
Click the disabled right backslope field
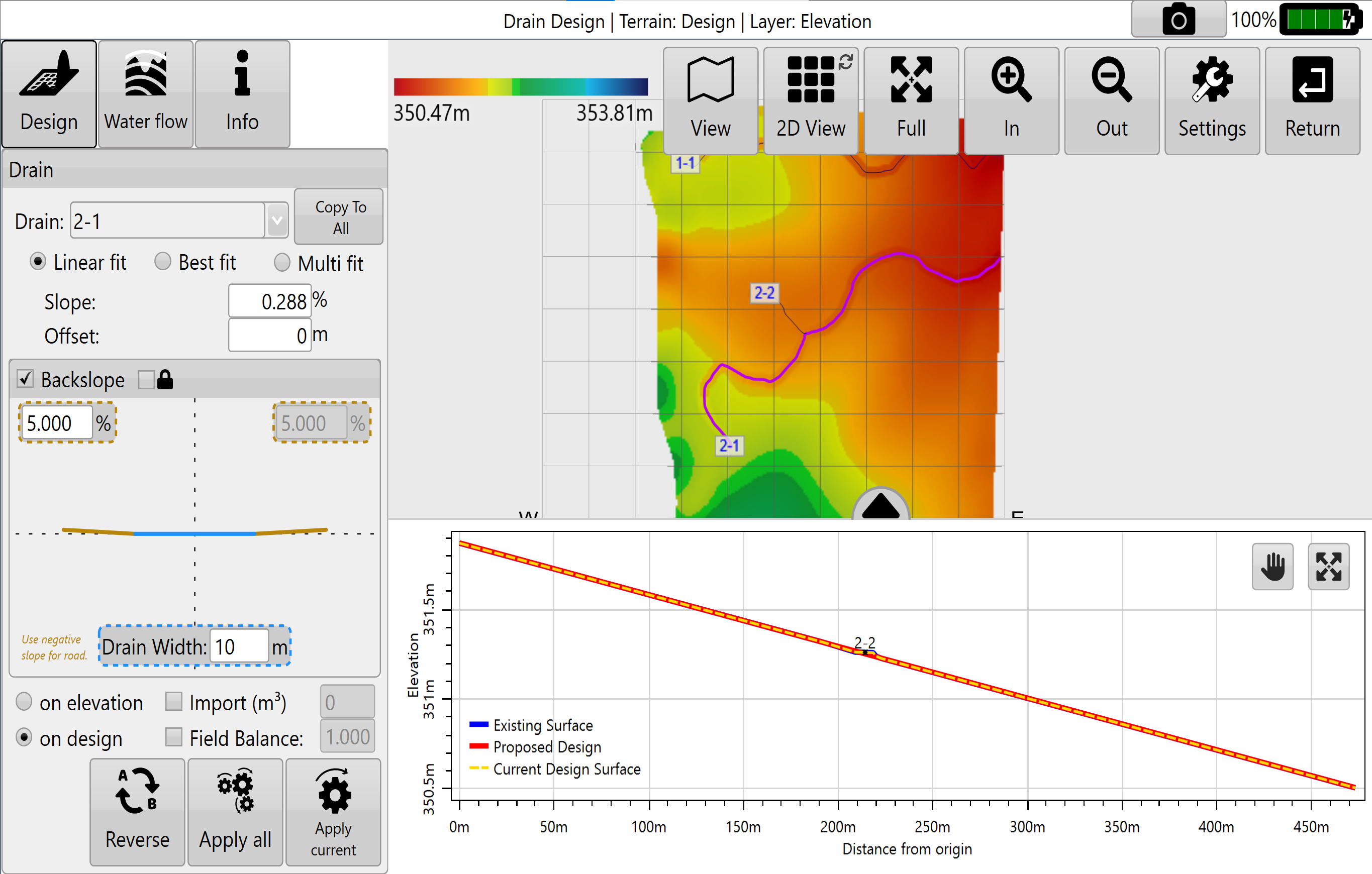(x=311, y=423)
